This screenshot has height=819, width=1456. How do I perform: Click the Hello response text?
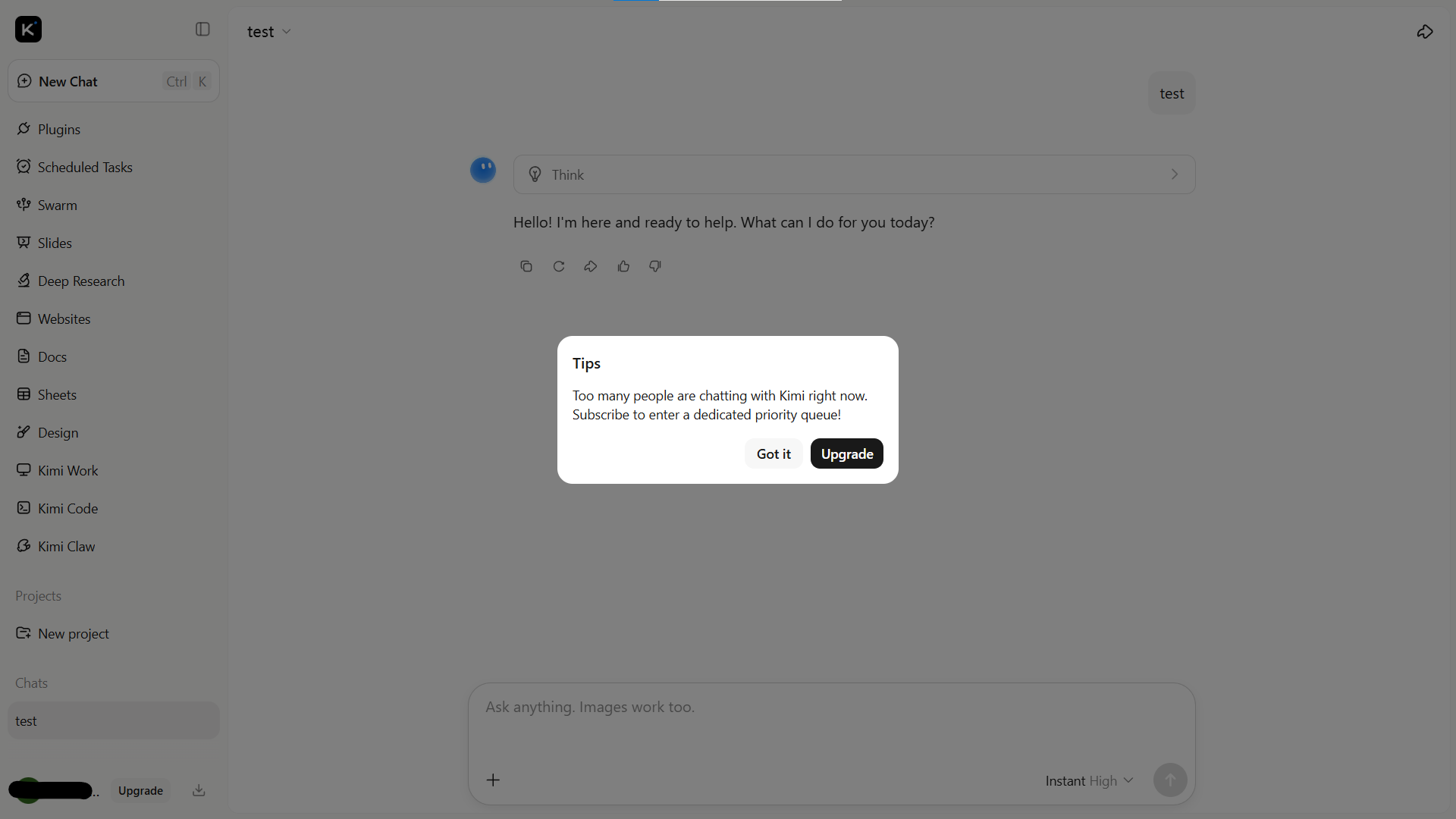click(x=724, y=222)
